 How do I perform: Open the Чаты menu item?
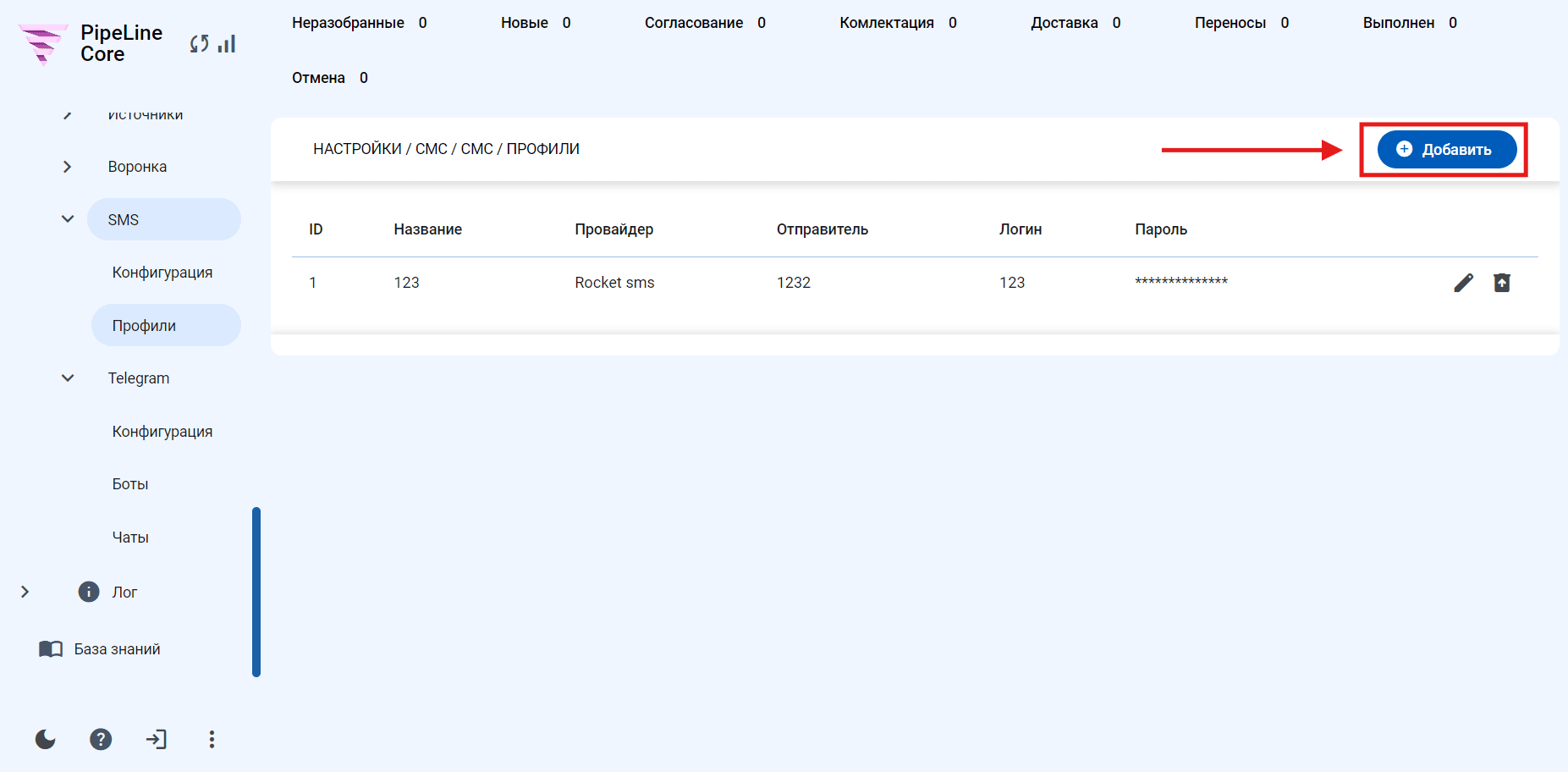point(130,538)
